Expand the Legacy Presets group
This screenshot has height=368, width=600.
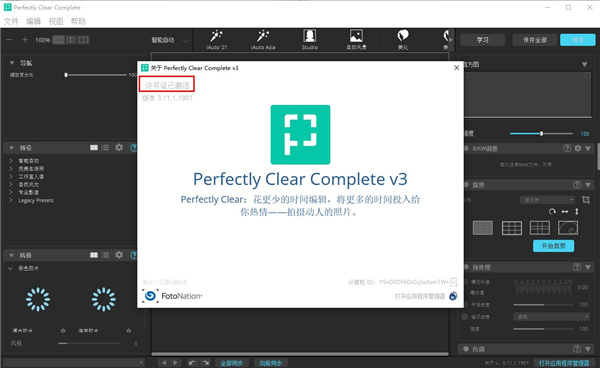point(11,200)
